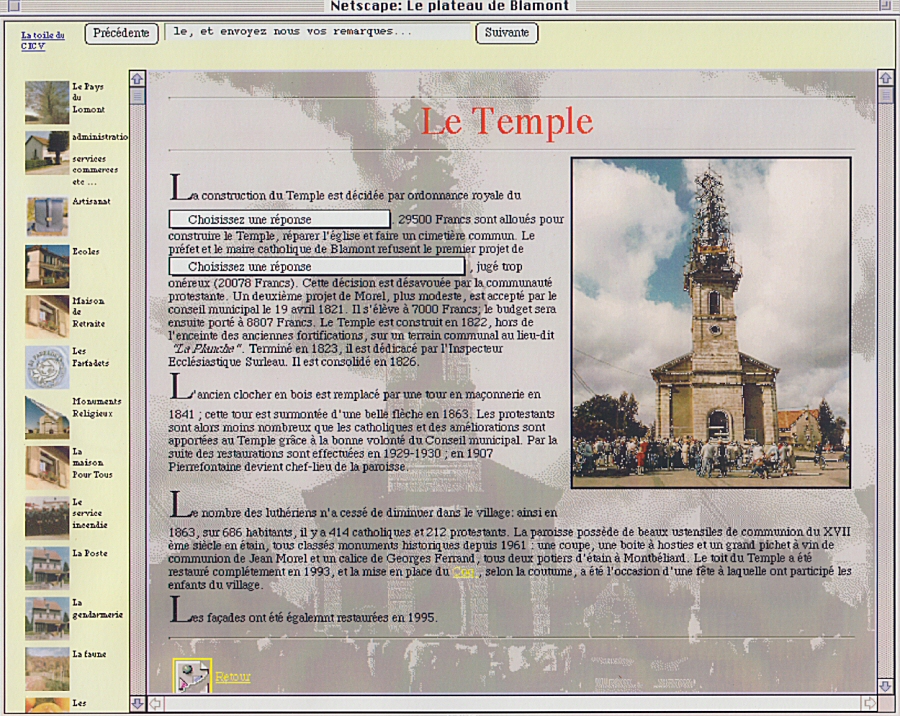Click the yellow 'Coq' hyperlink
The image size is (900, 716).
click(463, 572)
